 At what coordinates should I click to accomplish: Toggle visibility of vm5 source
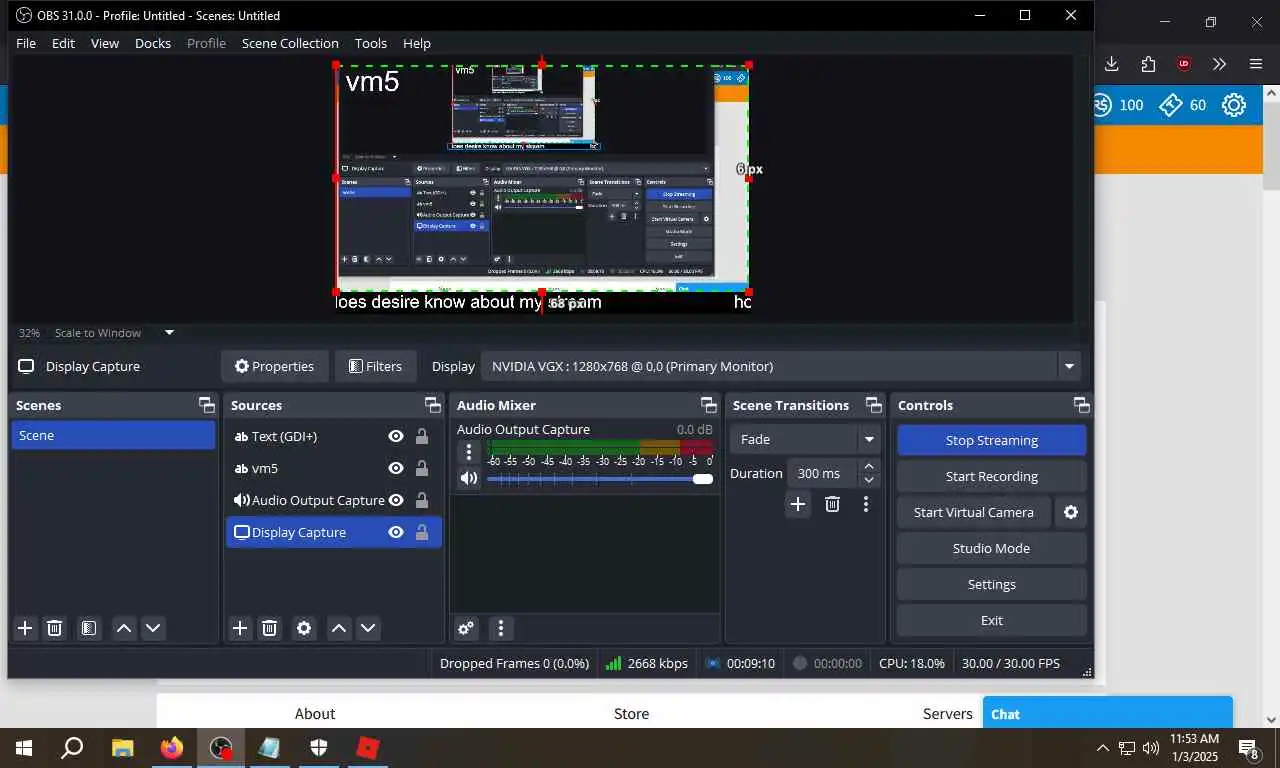[396, 468]
